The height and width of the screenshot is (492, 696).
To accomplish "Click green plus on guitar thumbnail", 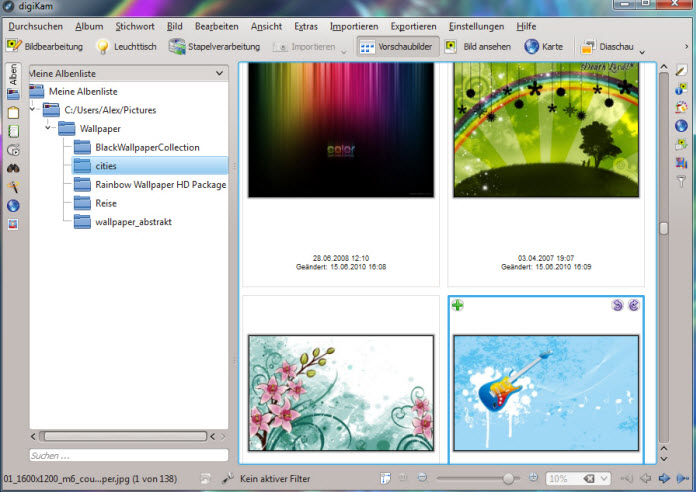I will [458, 305].
